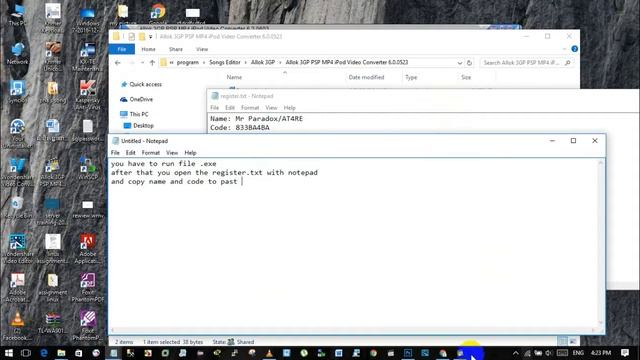Click 'Songs Editor' in address breadcrumb
This screenshot has width=640, height=360.
[x=225, y=62]
